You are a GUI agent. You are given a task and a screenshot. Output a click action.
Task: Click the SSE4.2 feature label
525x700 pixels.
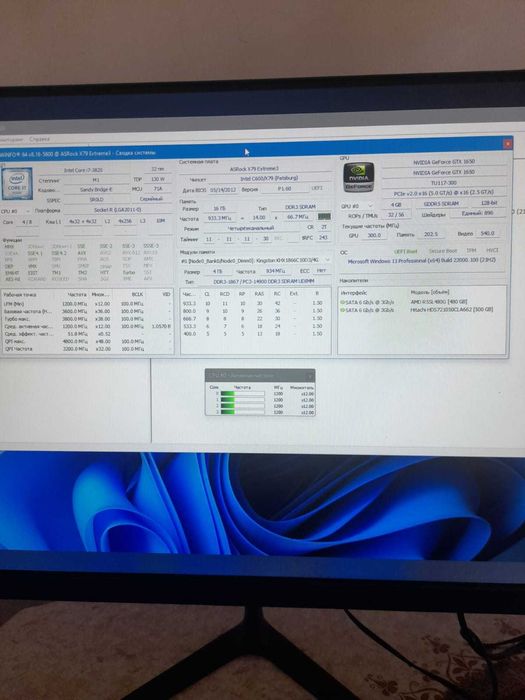click(x=59, y=253)
